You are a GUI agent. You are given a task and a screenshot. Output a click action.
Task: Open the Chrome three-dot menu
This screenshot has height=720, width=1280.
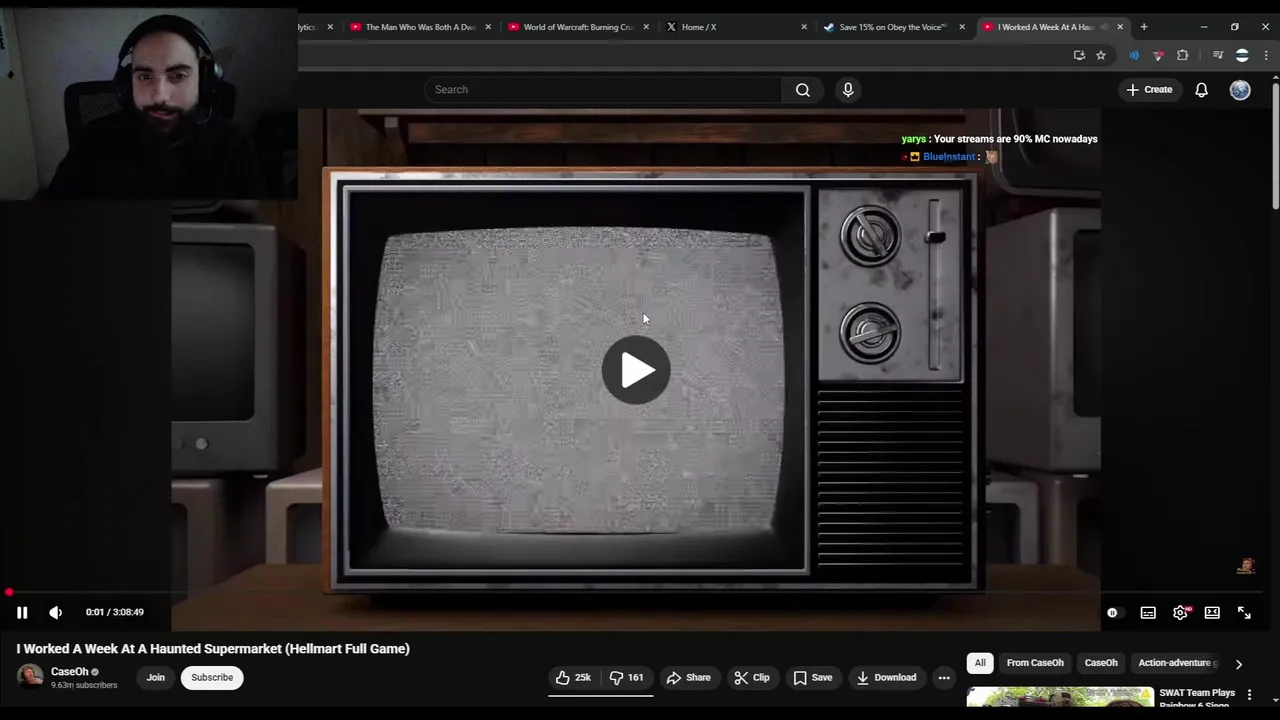pyautogui.click(x=1266, y=55)
